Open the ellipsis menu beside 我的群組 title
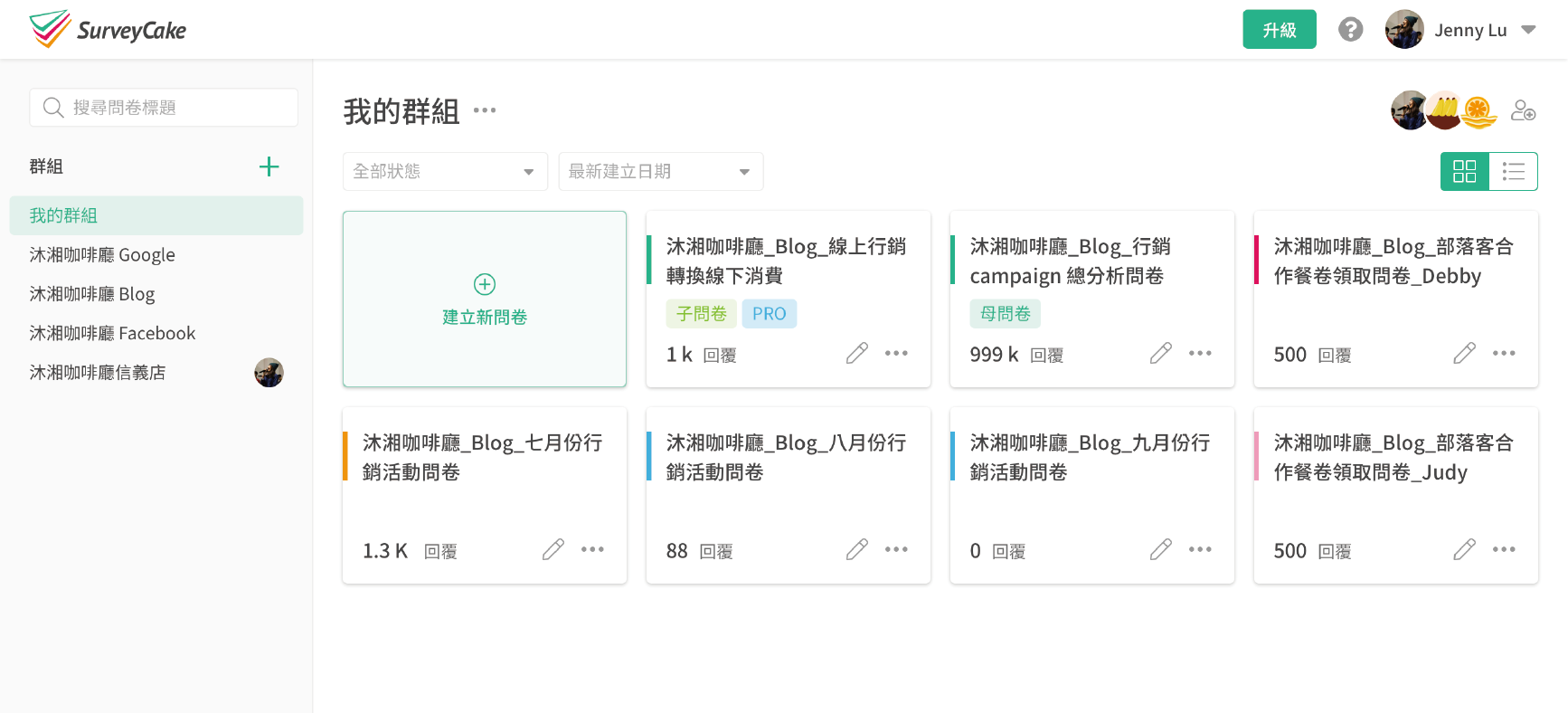The image size is (1568, 713). click(485, 110)
